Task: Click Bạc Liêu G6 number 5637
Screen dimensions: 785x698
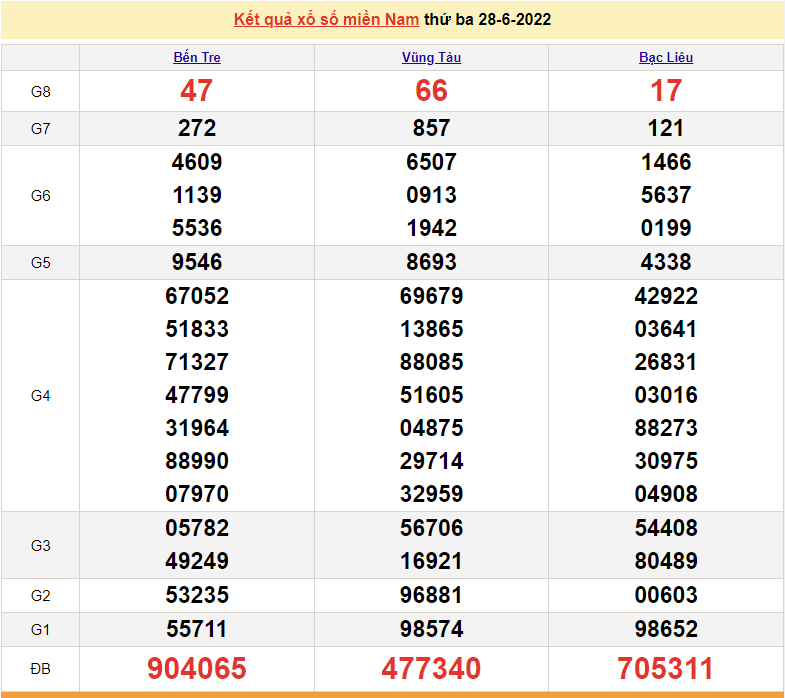Action: 666,195
